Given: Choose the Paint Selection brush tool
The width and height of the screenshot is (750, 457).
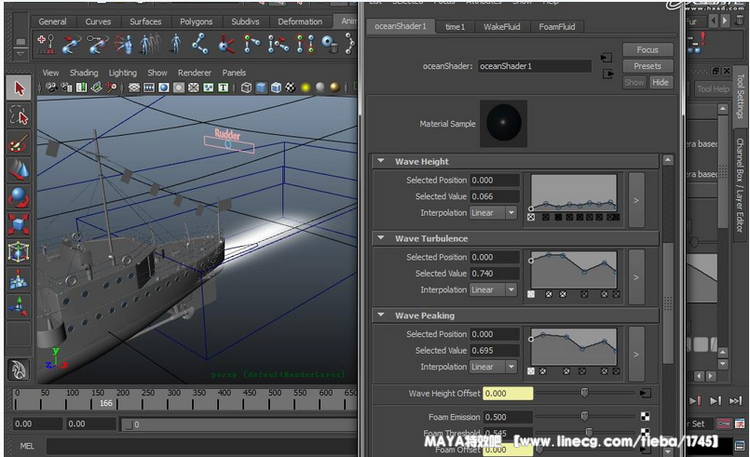Looking at the screenshot, I should [x=19, y=143].
